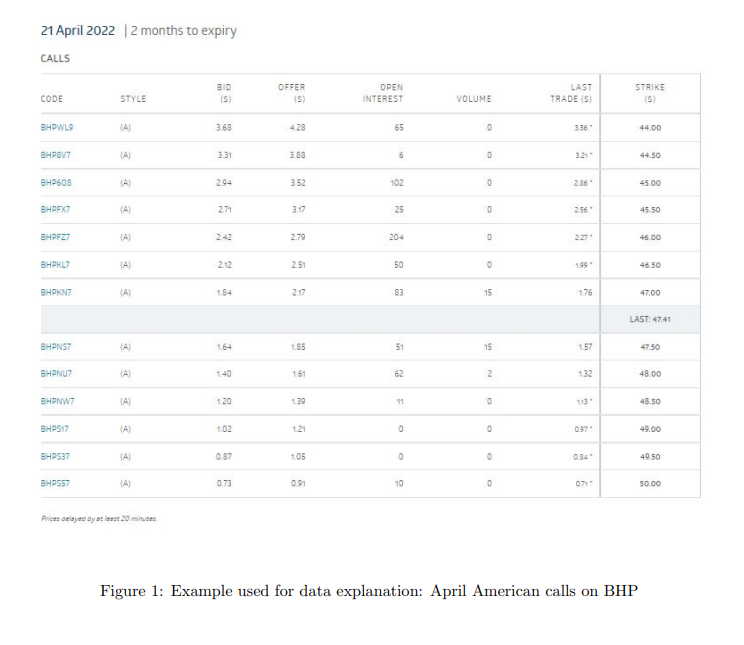Open the BHPFX7 option code link
The height and width of the screenshot is (645, 744).
pyautogui.click(x=56, y=209)
